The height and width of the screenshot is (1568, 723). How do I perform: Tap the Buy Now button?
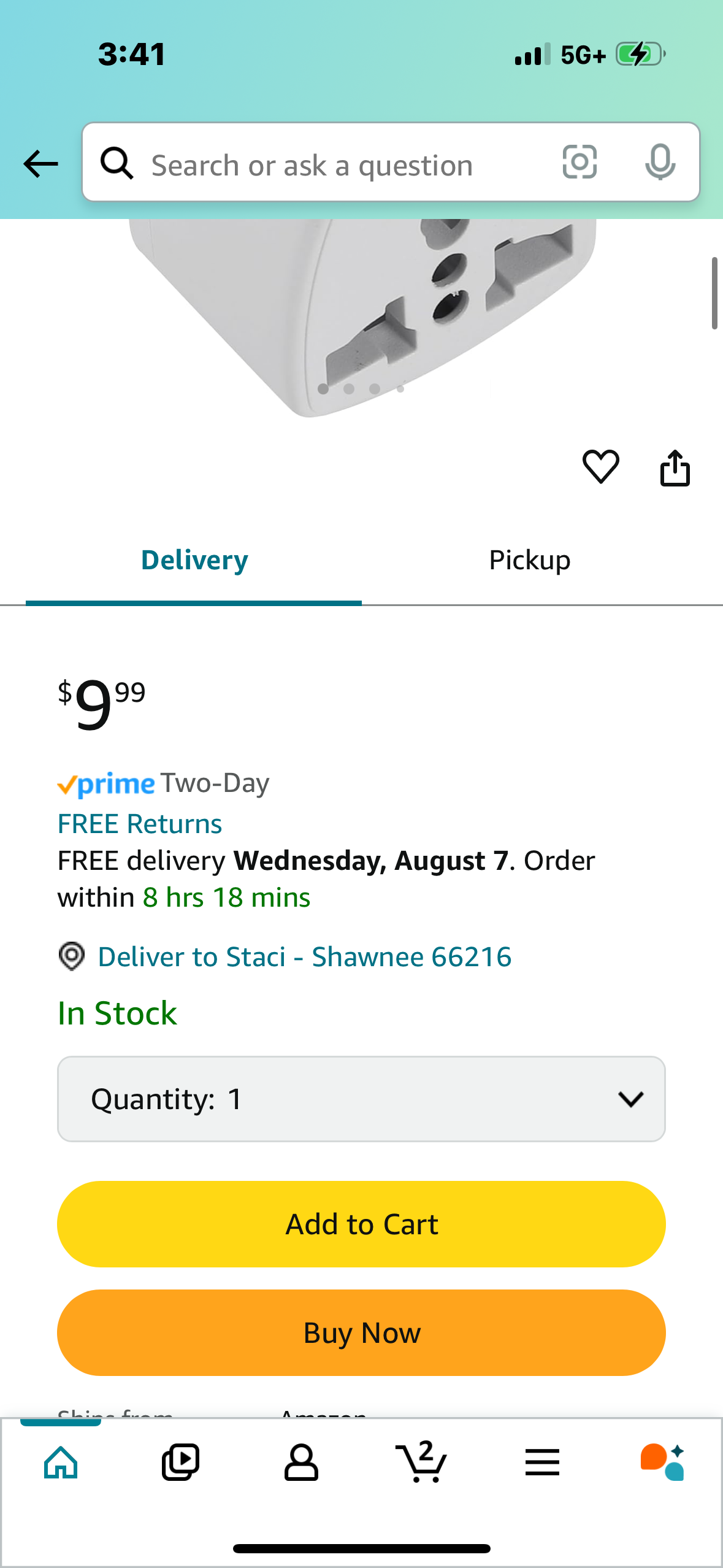pos(361,1332)
